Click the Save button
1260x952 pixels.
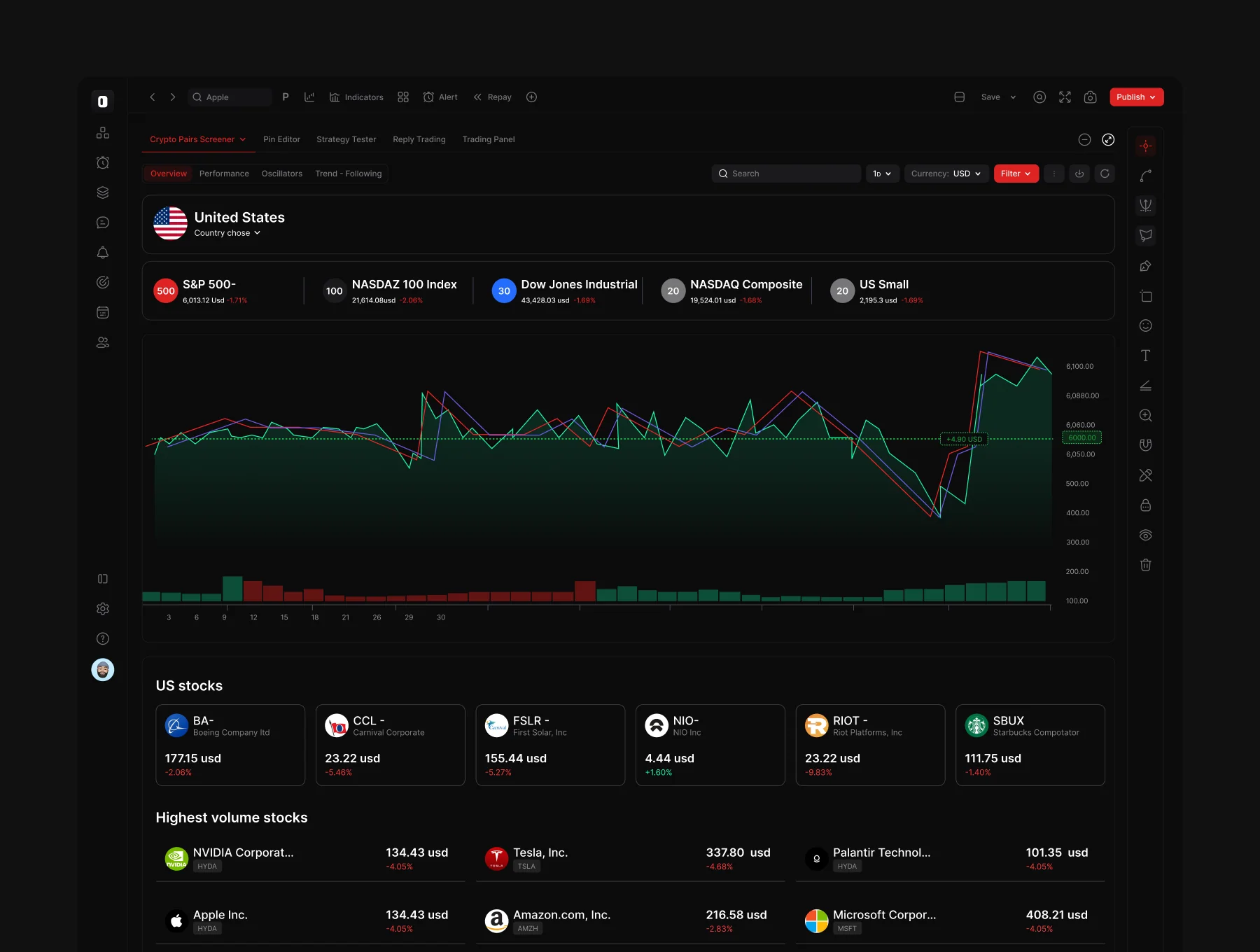[x=990, y=97]
